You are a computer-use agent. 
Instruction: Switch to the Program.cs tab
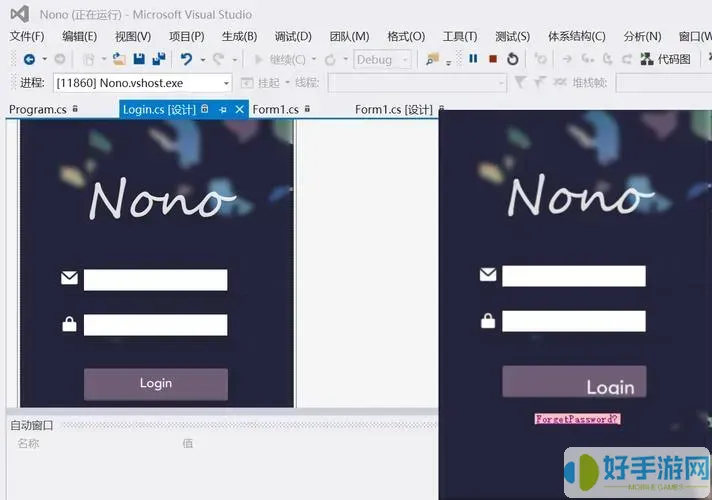pos(38,109)
